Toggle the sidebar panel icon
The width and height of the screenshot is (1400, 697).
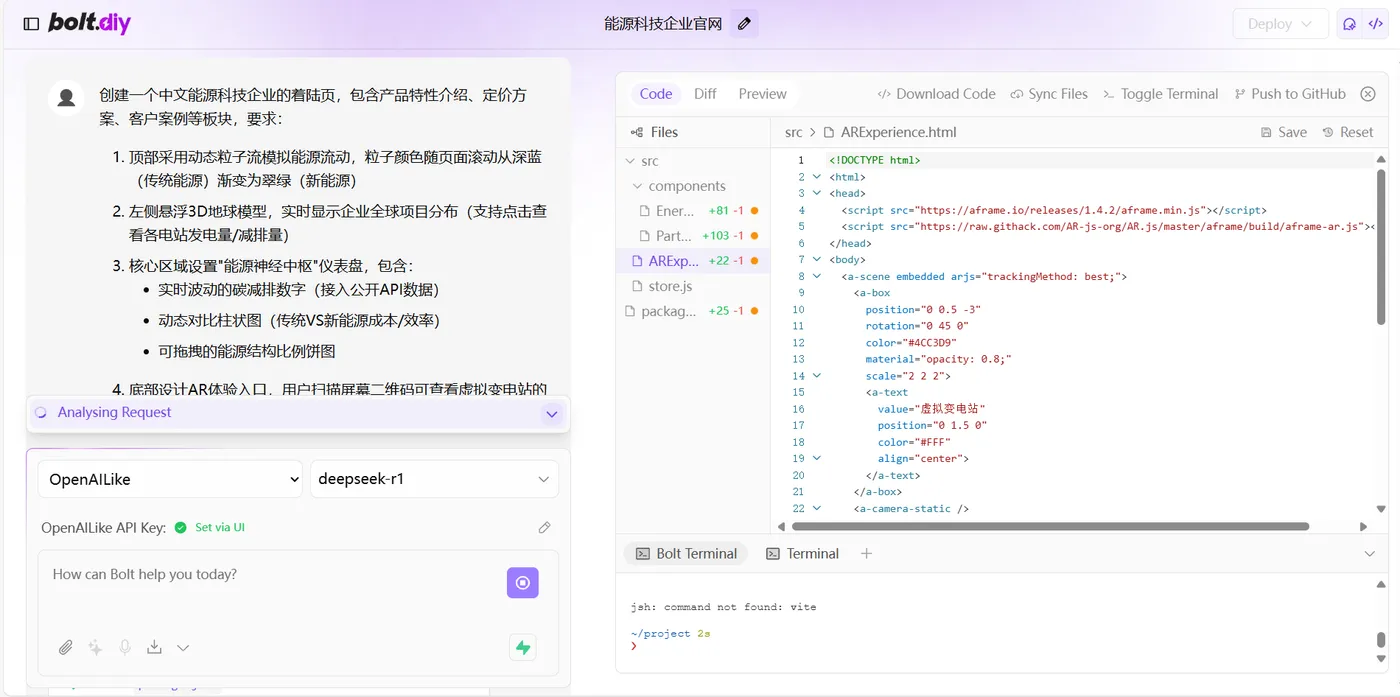[31, 24]
